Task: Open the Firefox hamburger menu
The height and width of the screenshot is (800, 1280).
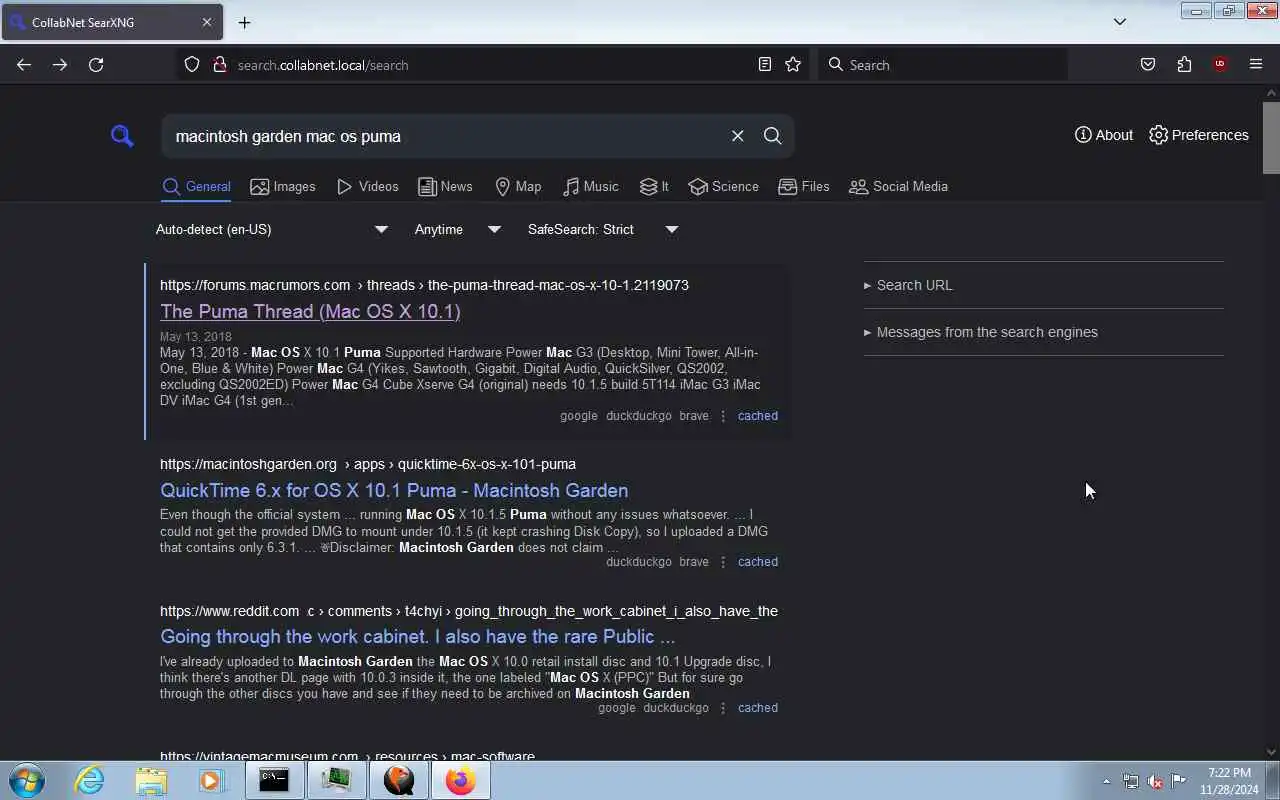Action: pyautogui.click(x=1256, y=65)
